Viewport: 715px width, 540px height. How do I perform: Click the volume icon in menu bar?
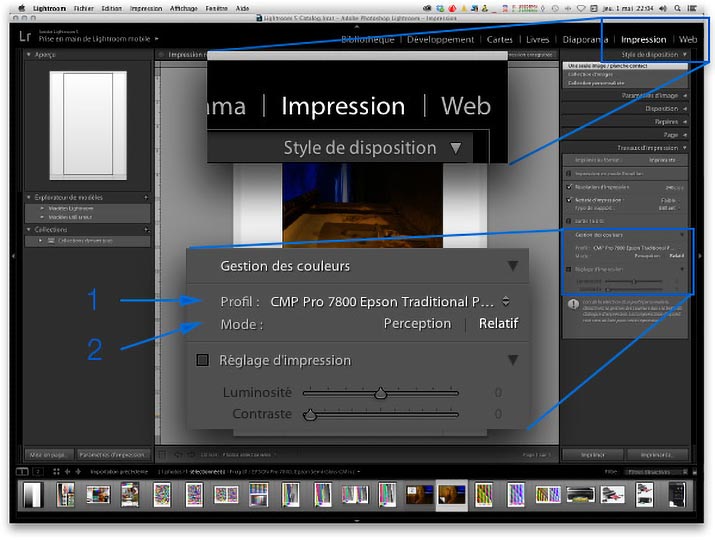pyautogui.click(x=663, y=8)
